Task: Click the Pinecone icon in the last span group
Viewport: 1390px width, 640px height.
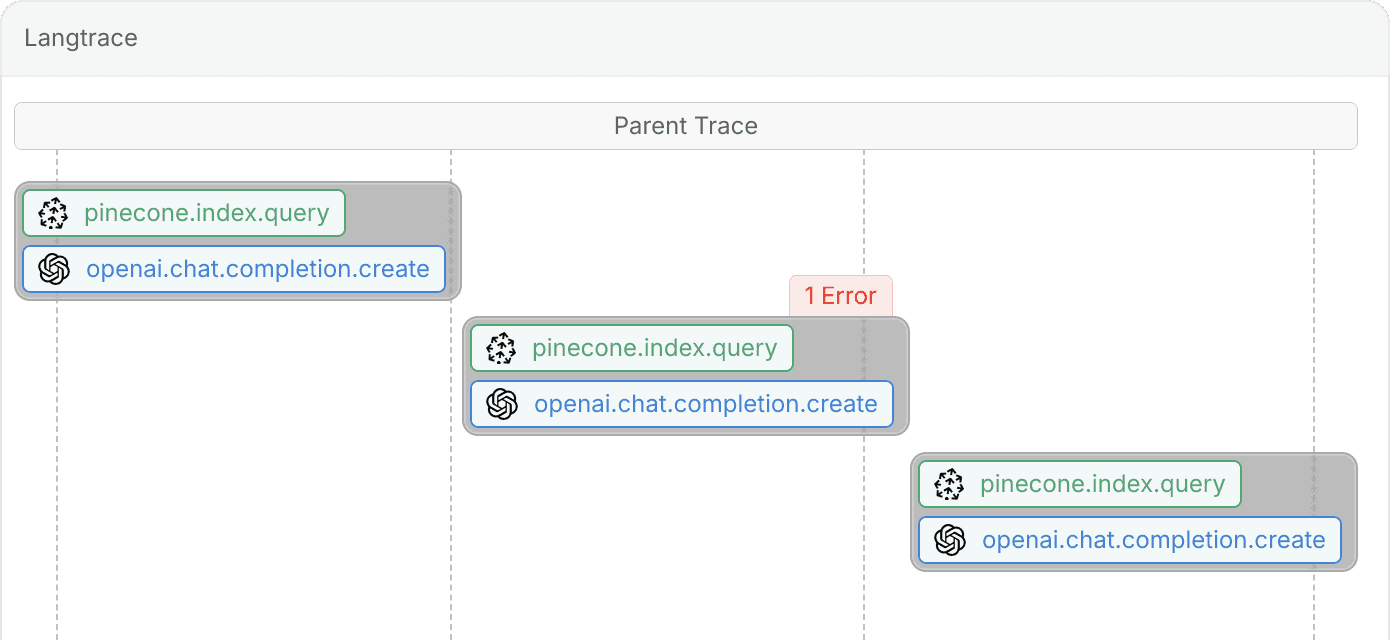Action: (x=949, y=484)
